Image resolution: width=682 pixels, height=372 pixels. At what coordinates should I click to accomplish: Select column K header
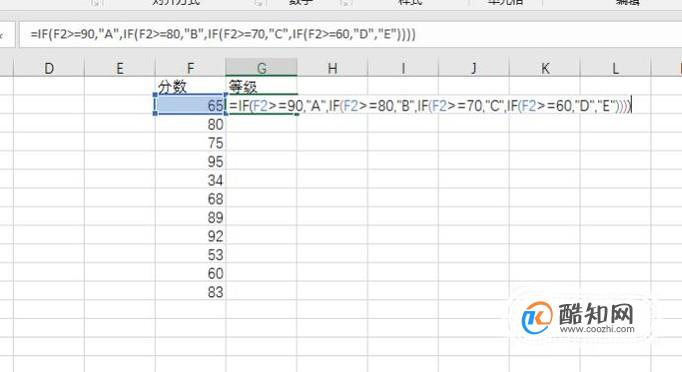coord(545,68)
